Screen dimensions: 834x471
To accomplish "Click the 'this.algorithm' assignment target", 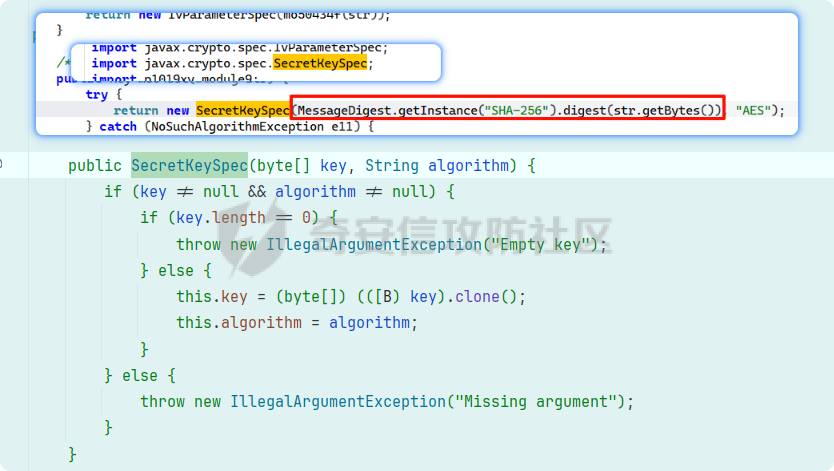I will 239,323.
